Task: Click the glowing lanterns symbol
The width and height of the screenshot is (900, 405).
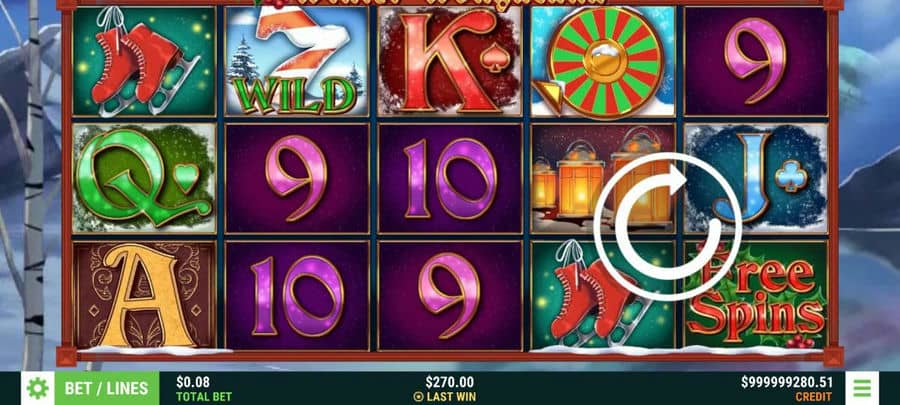Action: (603, 178)
